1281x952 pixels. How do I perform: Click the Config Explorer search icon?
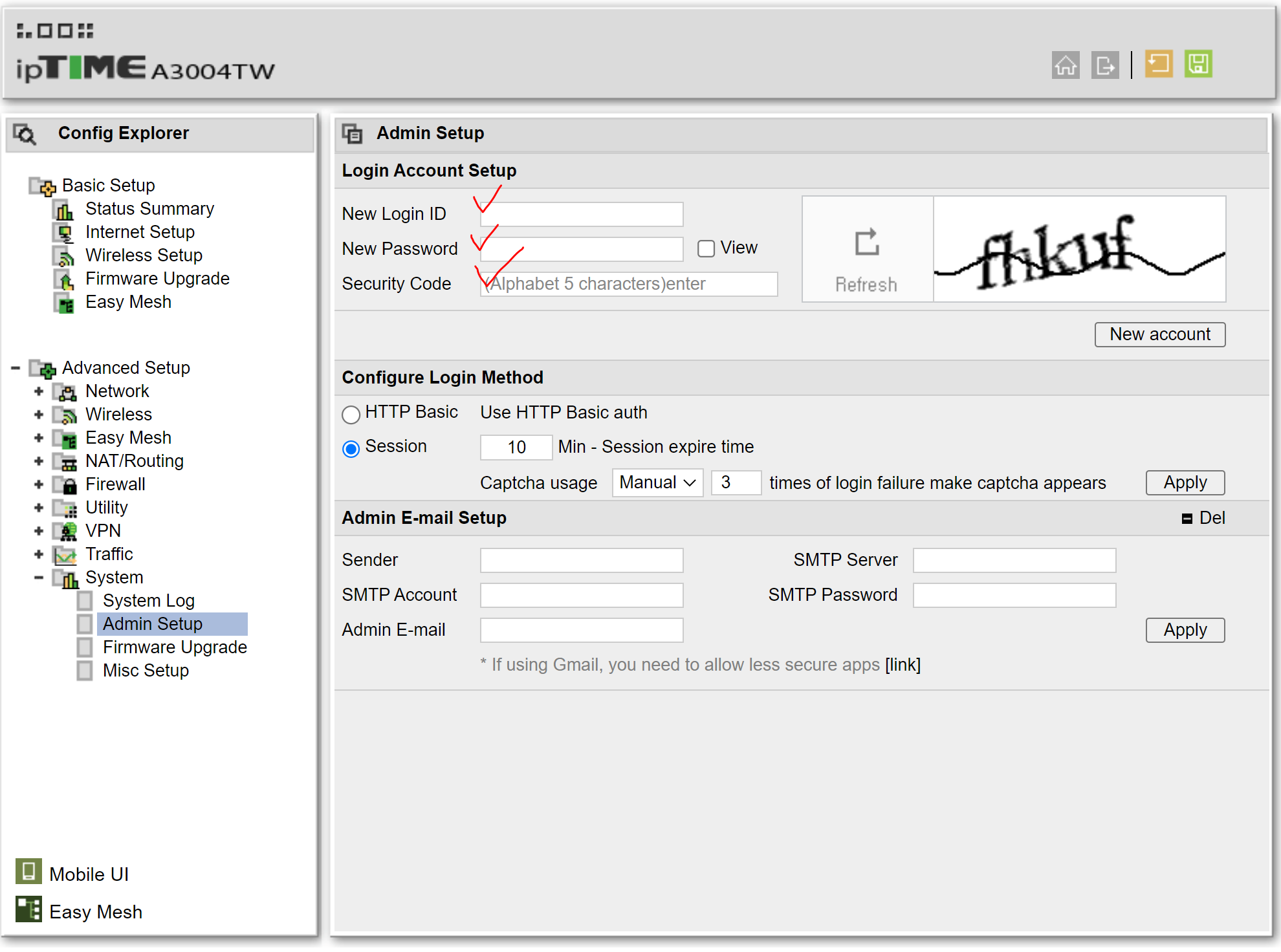[x=25, y=134]
